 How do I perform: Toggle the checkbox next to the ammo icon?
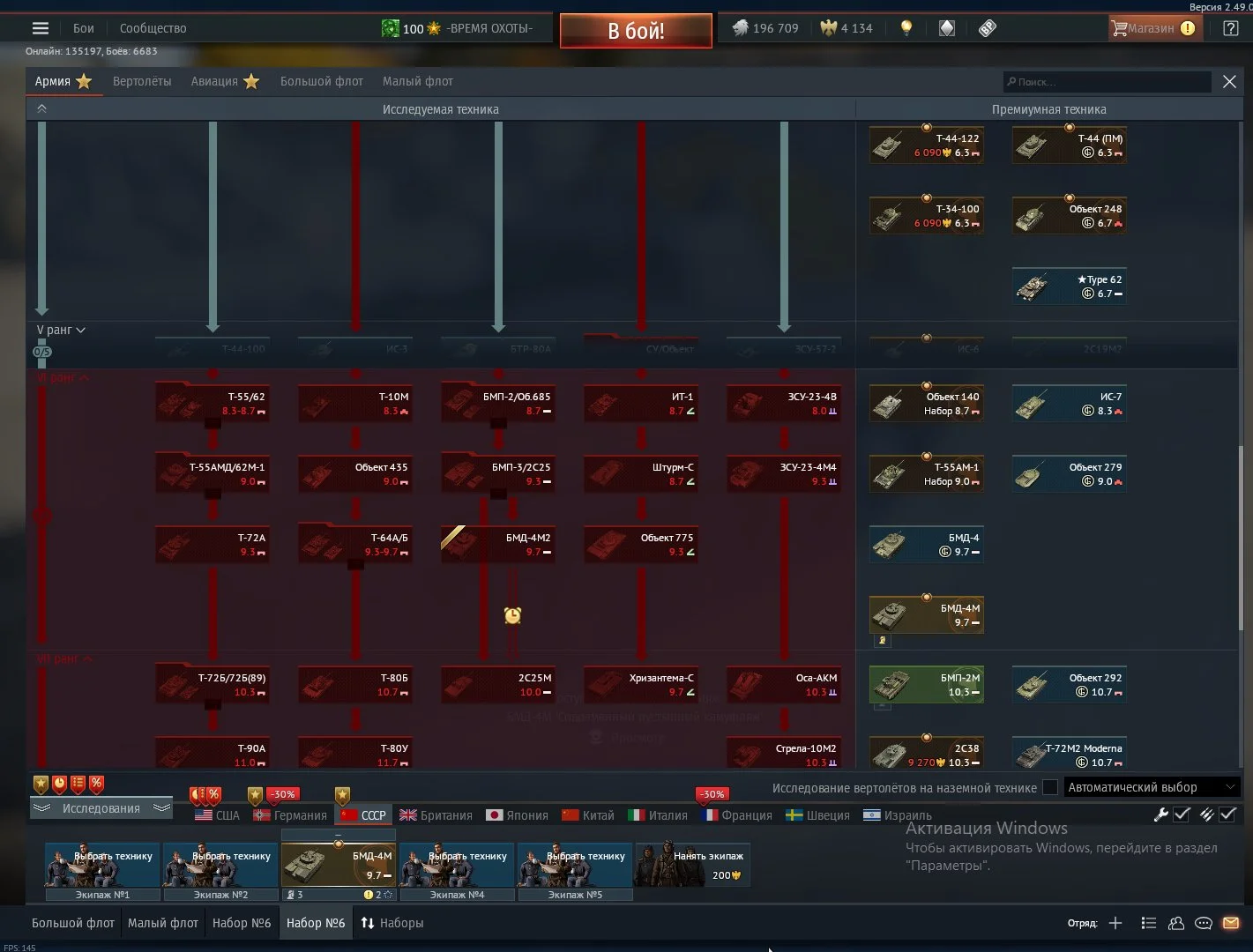(1227, 814)
